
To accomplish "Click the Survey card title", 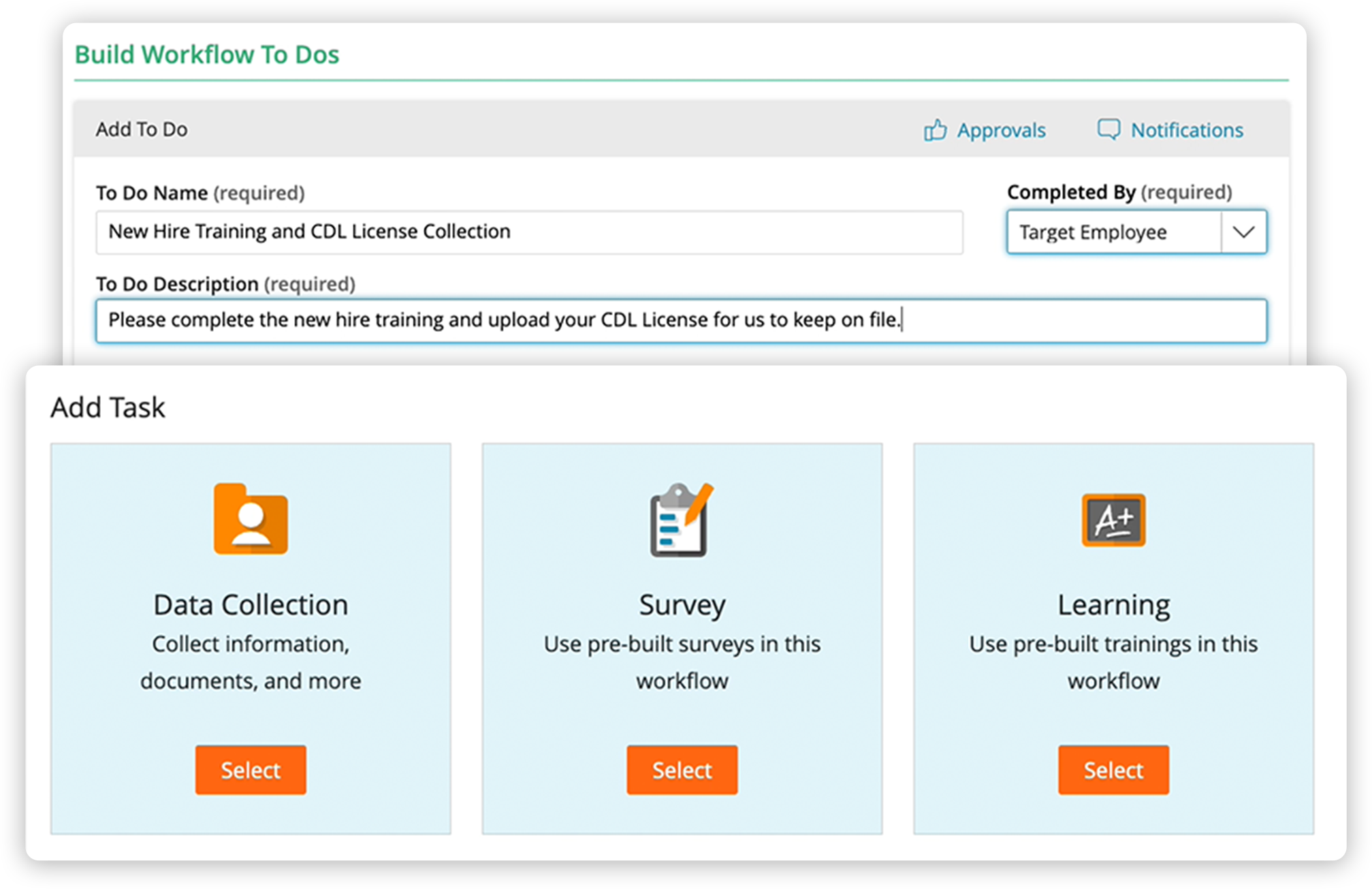I will coord(682,605).
